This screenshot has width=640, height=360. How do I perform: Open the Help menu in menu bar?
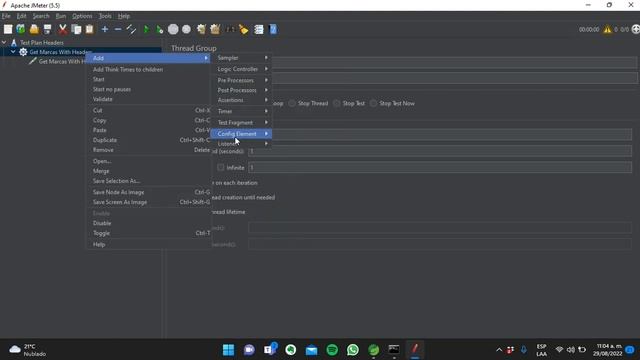tap(124, 16)
